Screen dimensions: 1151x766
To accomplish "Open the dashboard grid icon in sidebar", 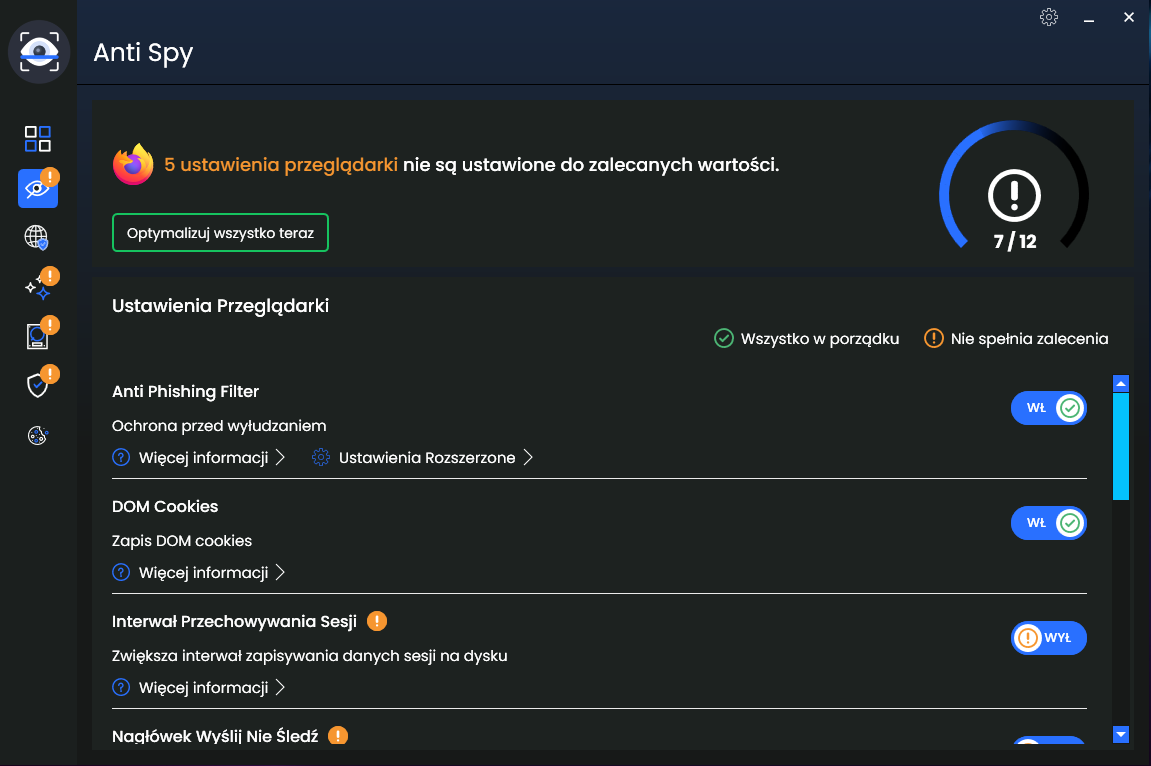I will coord(37,139).
